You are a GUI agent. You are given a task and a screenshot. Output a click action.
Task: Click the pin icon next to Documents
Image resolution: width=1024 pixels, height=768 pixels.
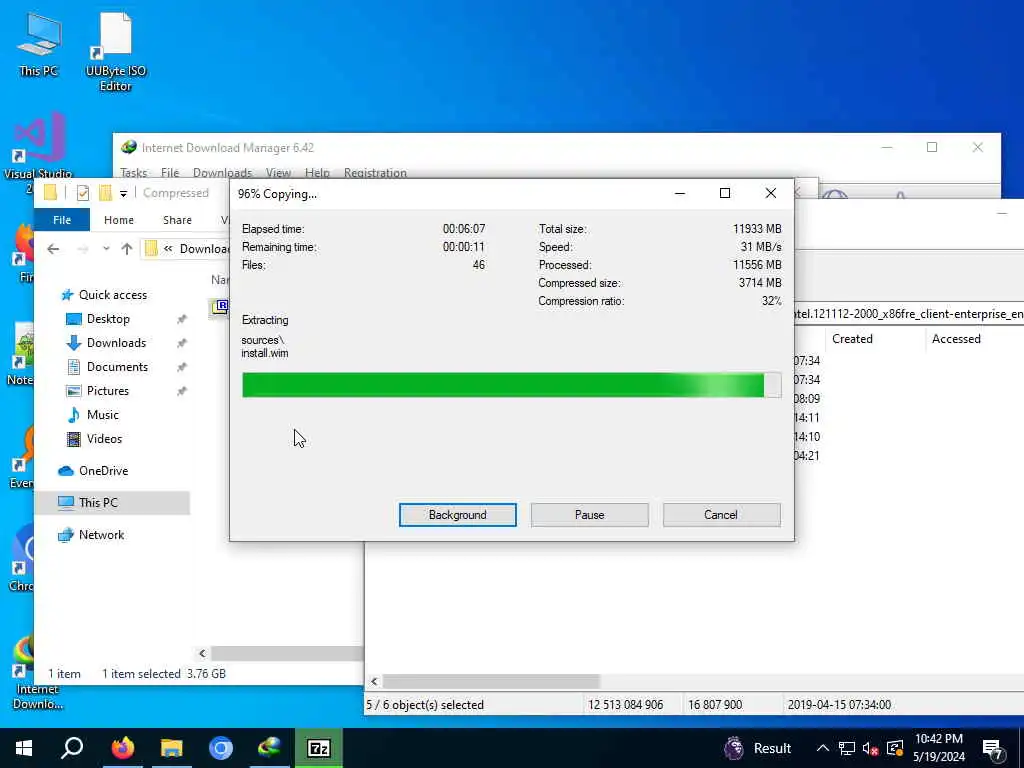[182, 368]
